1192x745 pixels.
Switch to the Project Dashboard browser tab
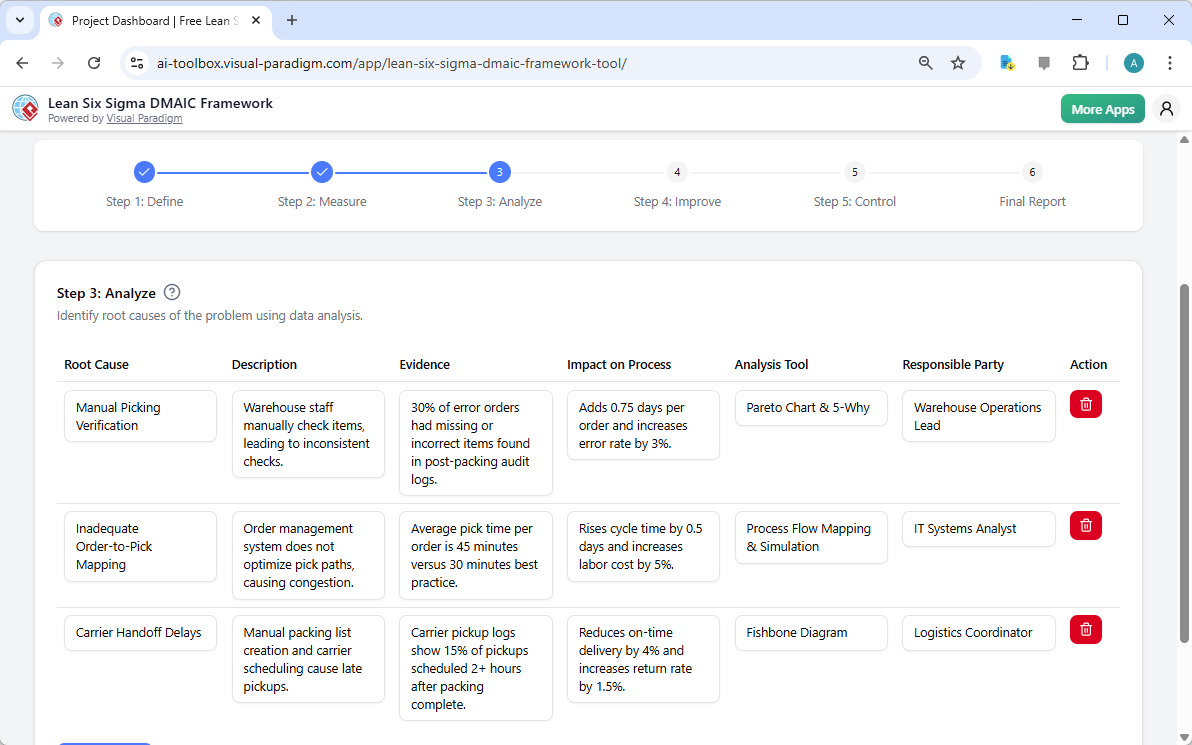coord(150,20)
